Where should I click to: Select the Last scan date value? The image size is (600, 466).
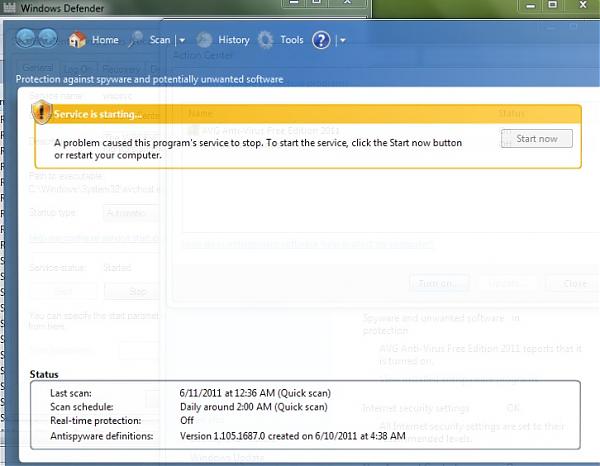pyautogui.click(x=255, y=393)
